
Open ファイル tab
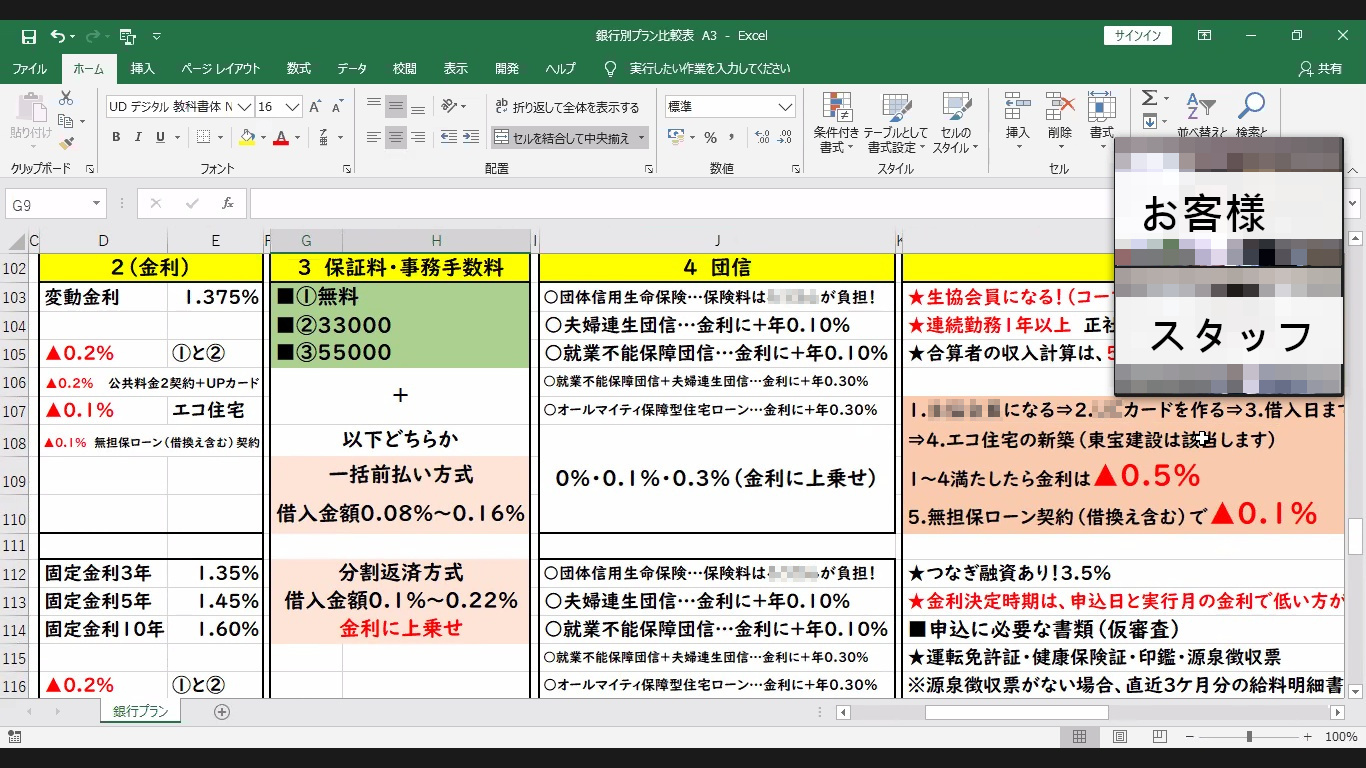tap(29, 69)
